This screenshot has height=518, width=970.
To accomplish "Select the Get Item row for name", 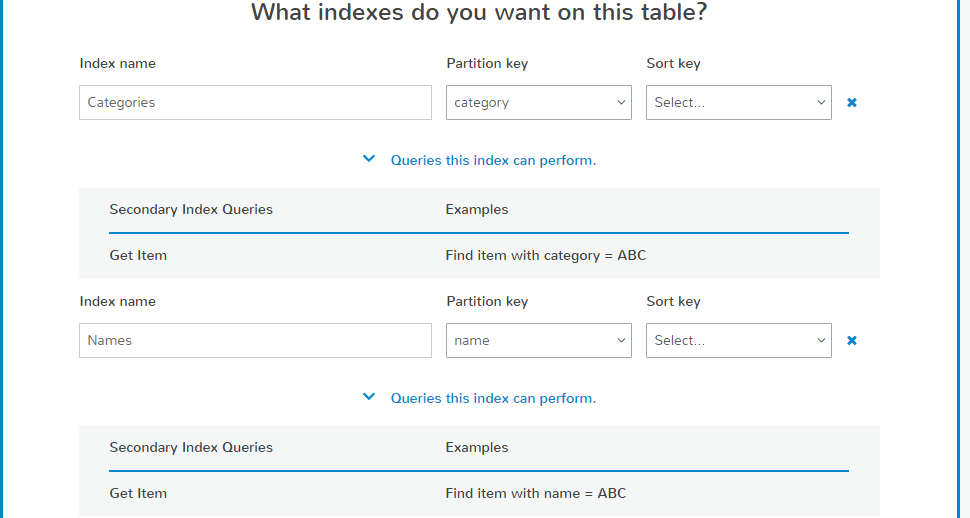I will [138, 494].
